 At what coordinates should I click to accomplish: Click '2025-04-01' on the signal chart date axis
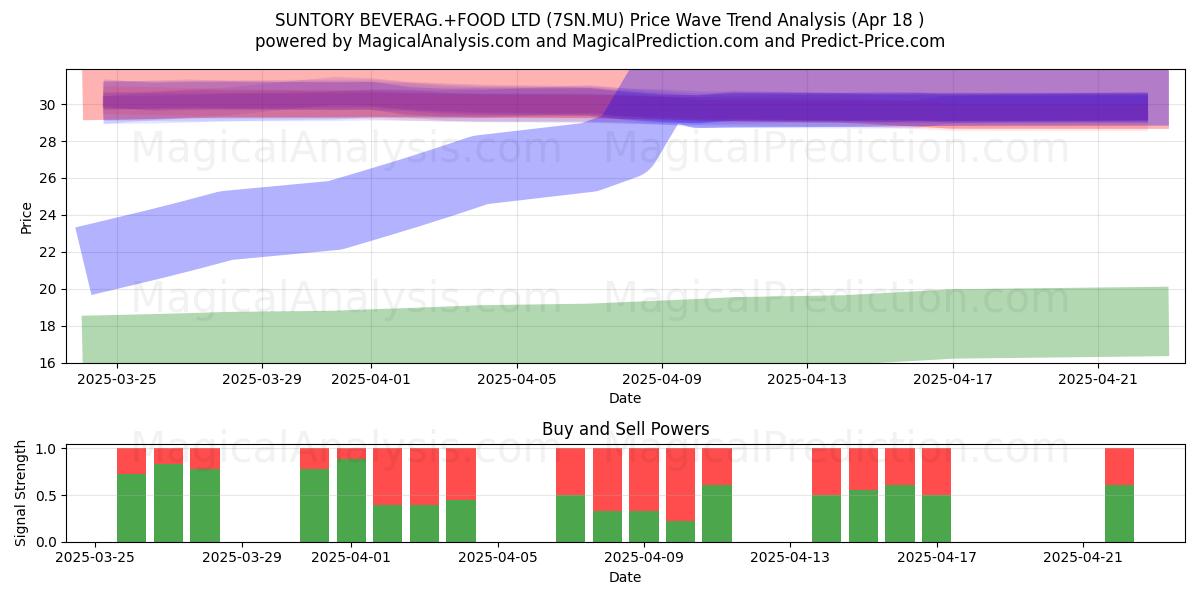(351, 558)
